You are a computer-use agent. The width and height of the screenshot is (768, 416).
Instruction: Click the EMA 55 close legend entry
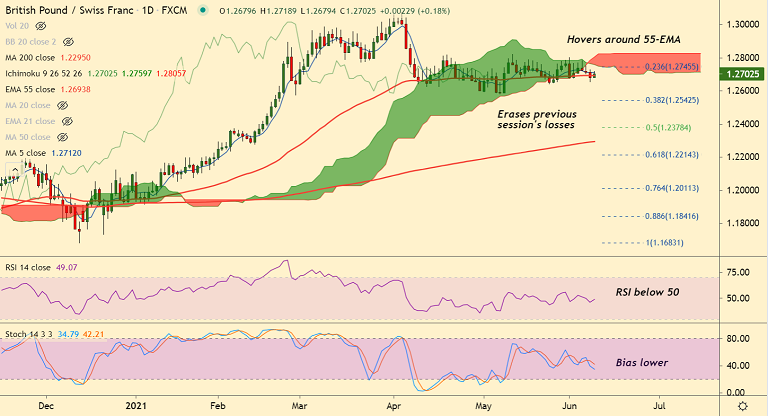[30, 89]
